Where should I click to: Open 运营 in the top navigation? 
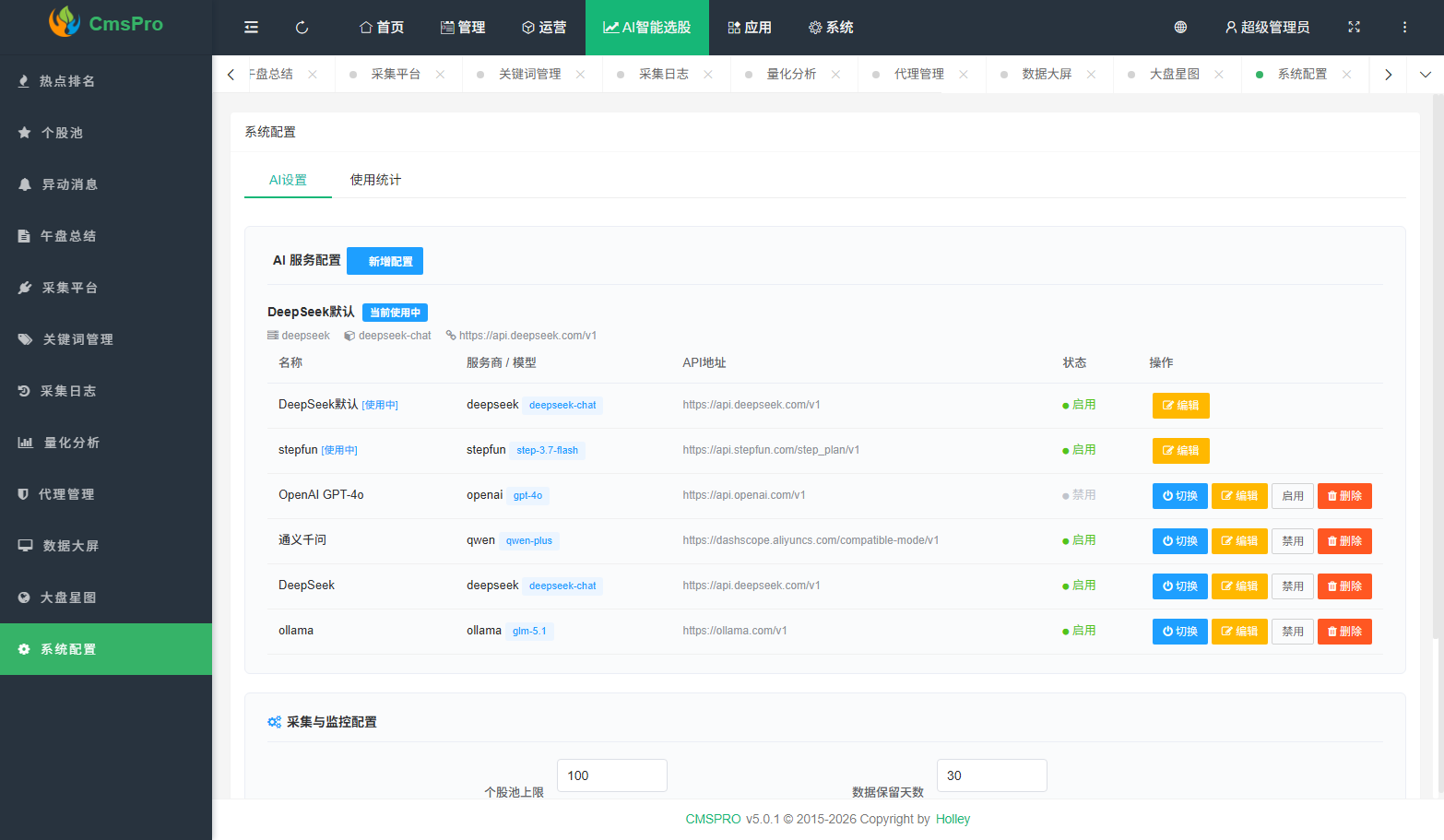[544, 28]
